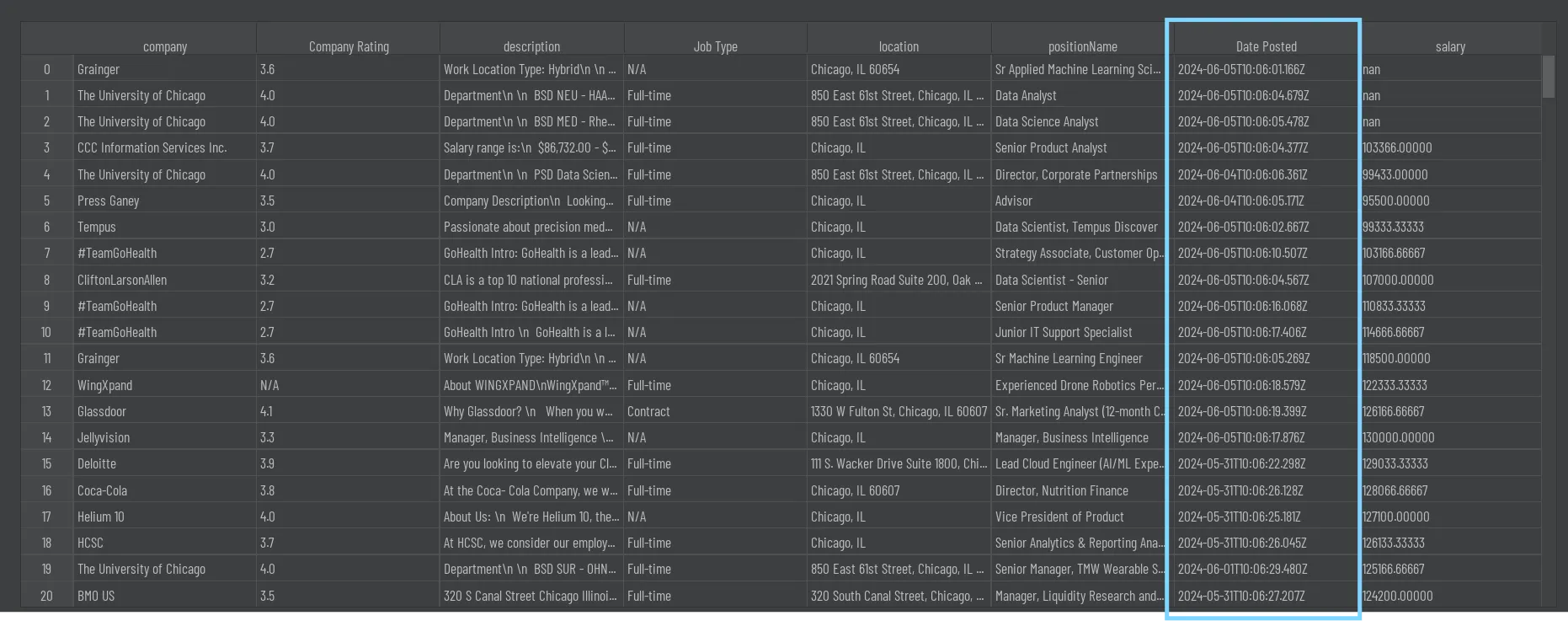Click the 2024-06-01T10:06:29.480Z date cell
Viewport: 1568px width, 621px height.
(1266, 569)
